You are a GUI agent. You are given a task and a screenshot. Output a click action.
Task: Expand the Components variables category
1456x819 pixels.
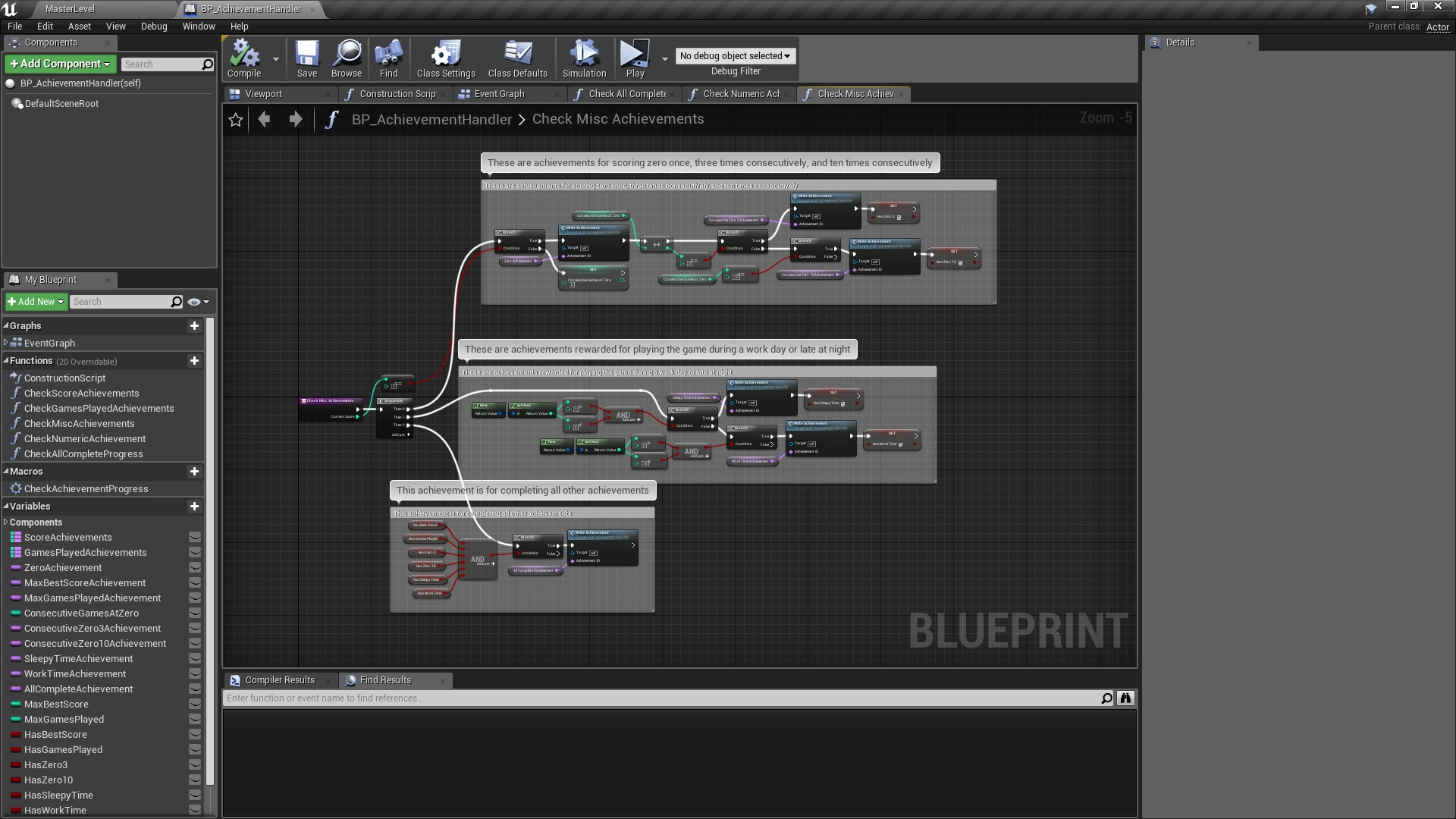pyautogui.click(x=5, y=522)
